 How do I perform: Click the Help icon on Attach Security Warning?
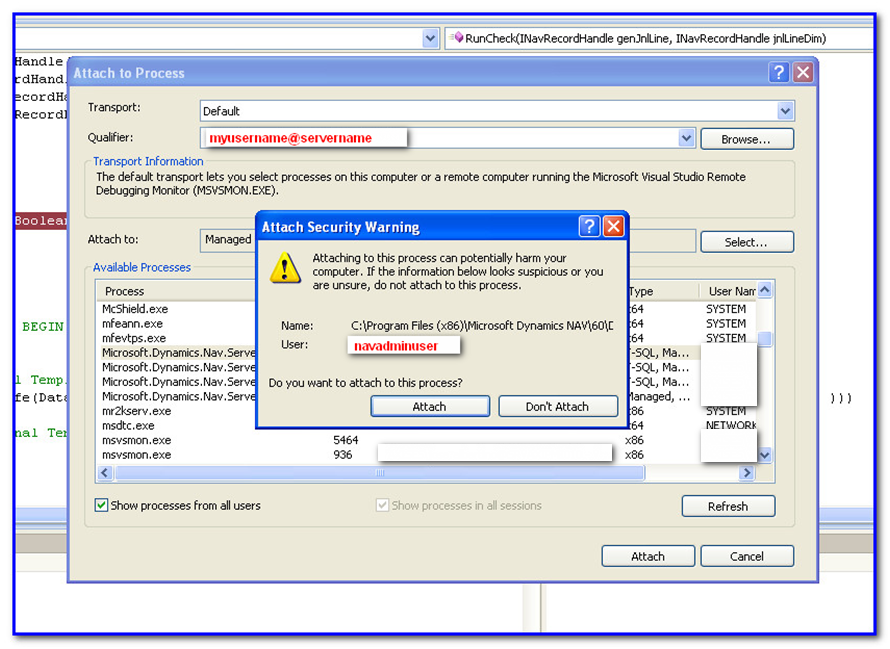(589, 227)
